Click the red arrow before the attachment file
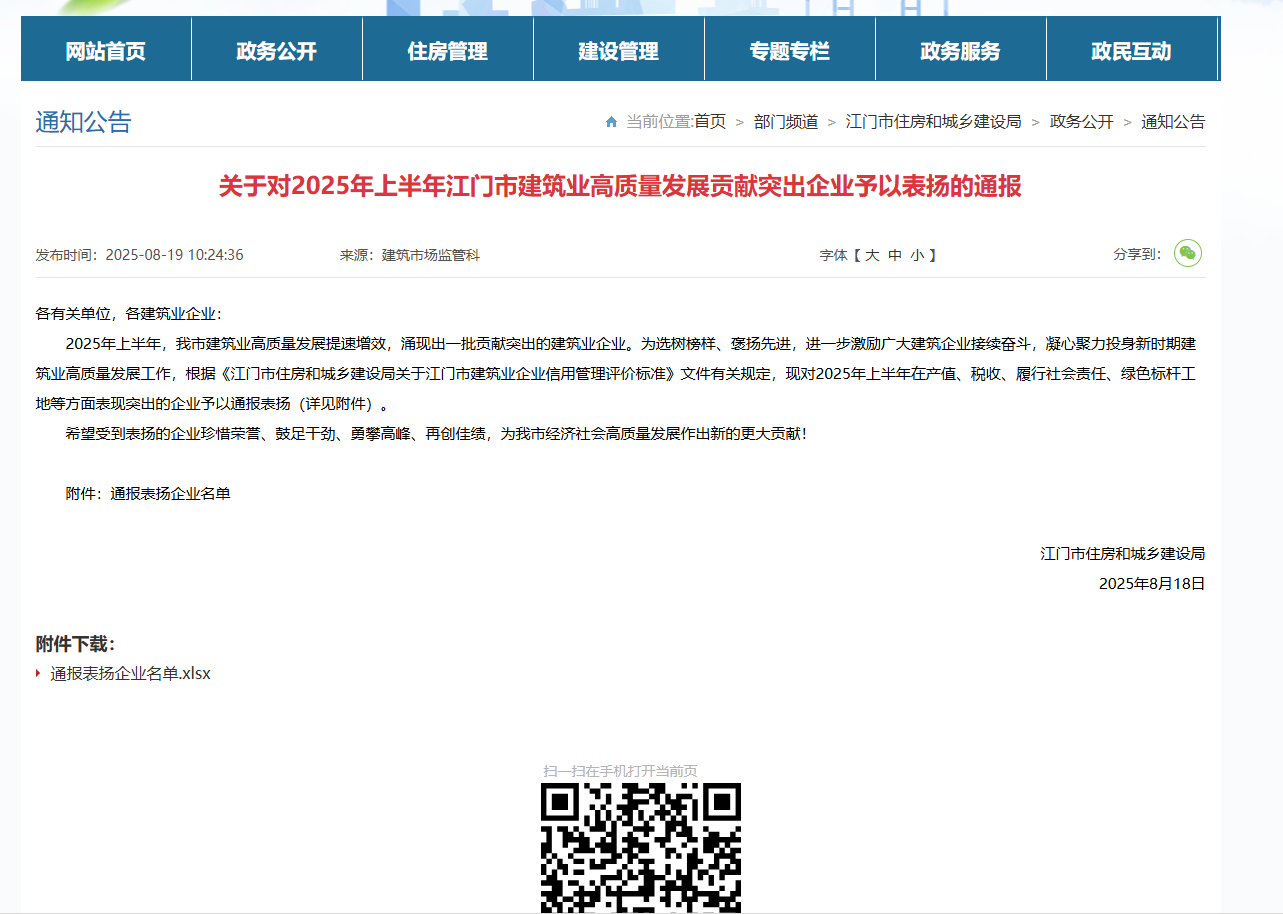Screen dimensions: 1283x914 click(38, 673)
